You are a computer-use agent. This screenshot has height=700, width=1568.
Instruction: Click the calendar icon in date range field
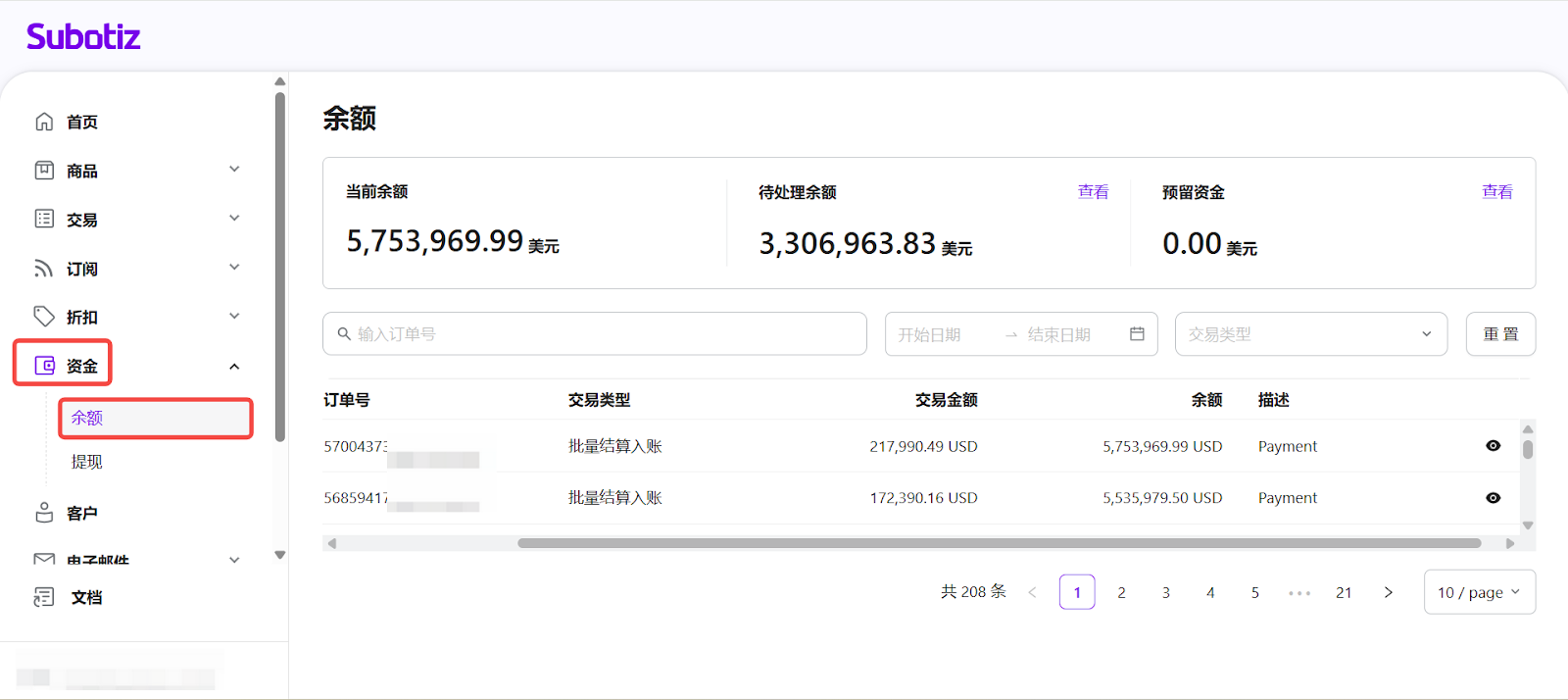point(1137,334)
